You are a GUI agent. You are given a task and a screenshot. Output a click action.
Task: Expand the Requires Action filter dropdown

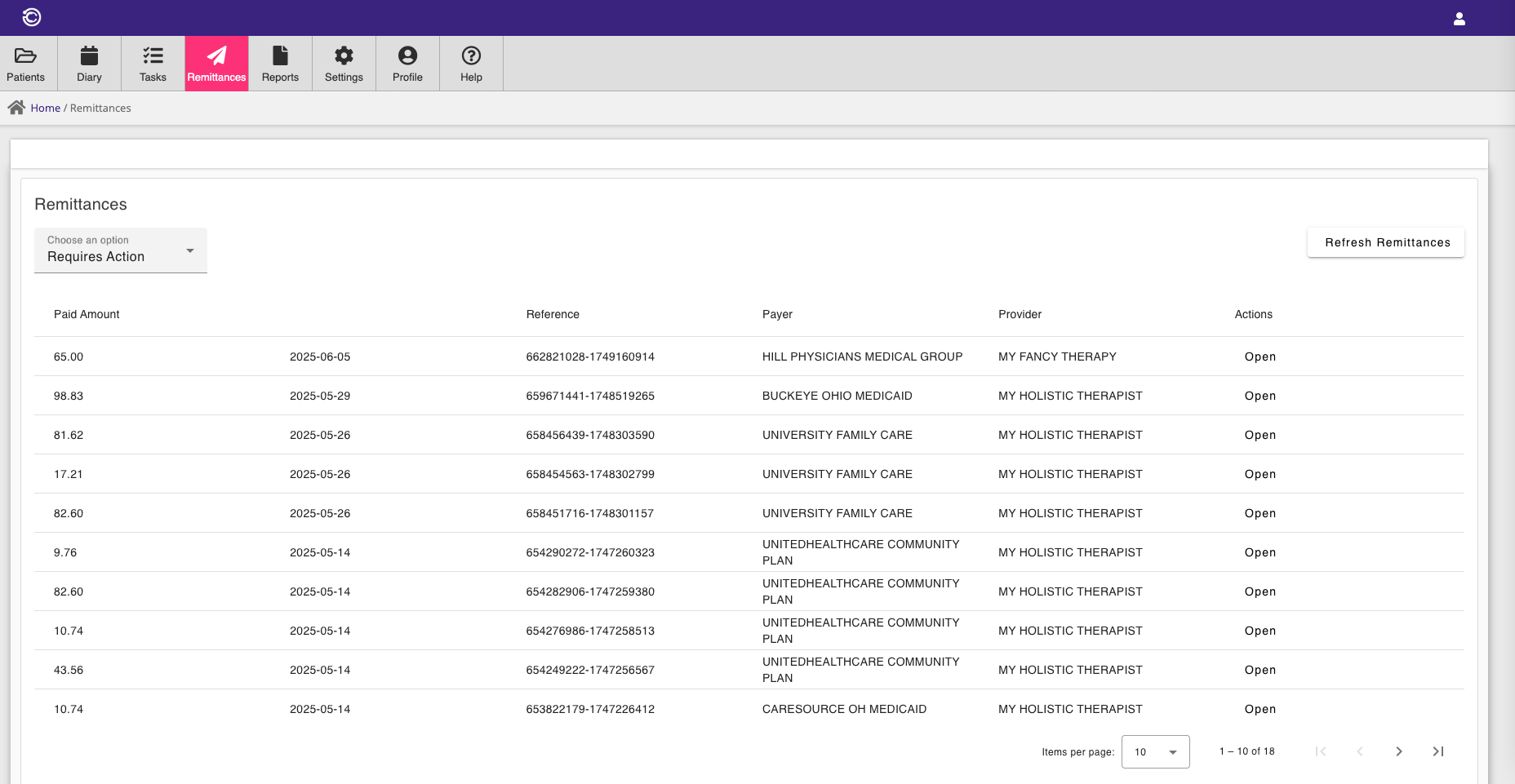[121, 250]
